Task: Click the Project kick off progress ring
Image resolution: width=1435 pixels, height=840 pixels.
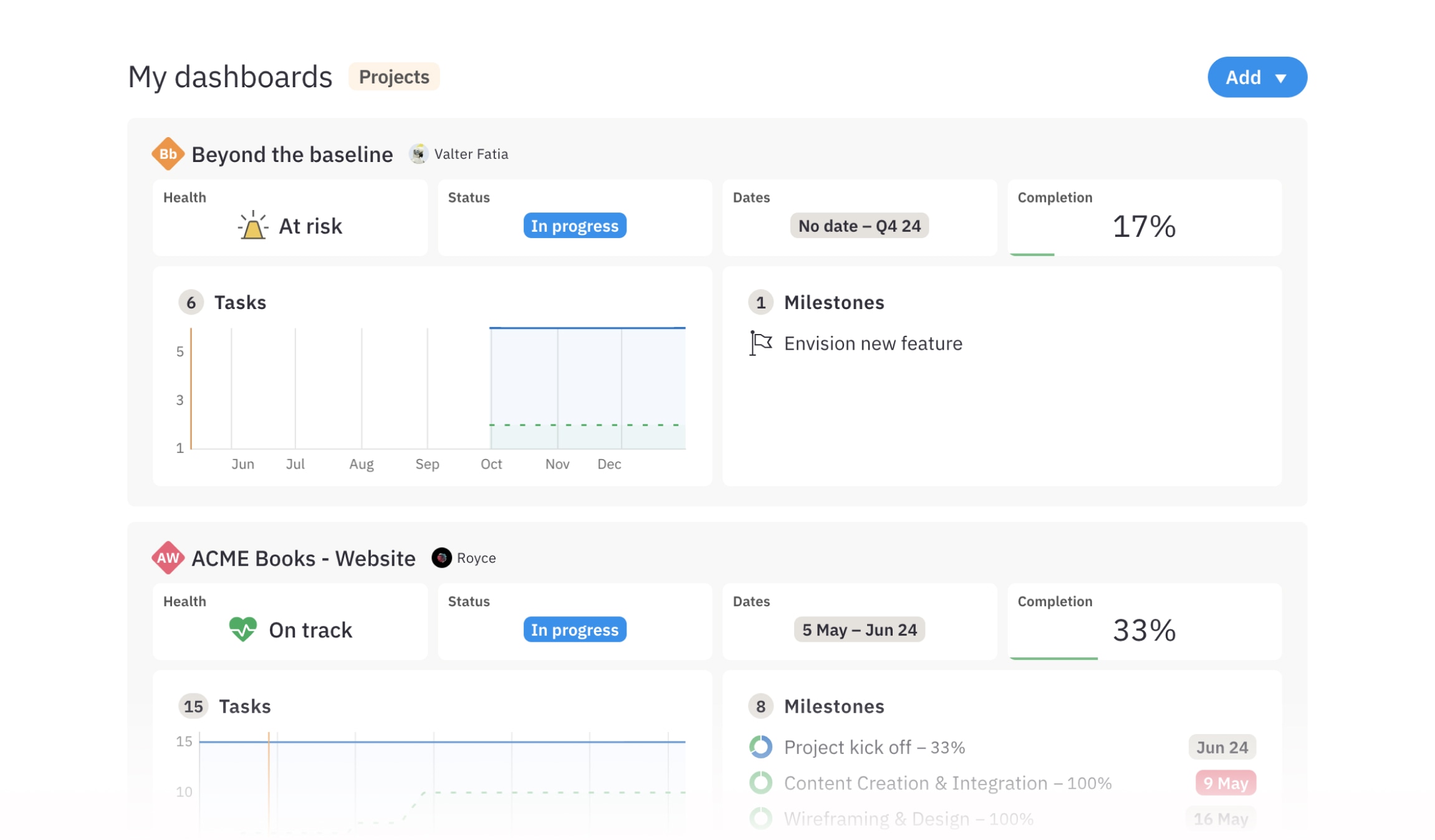Action: (761, 747)
